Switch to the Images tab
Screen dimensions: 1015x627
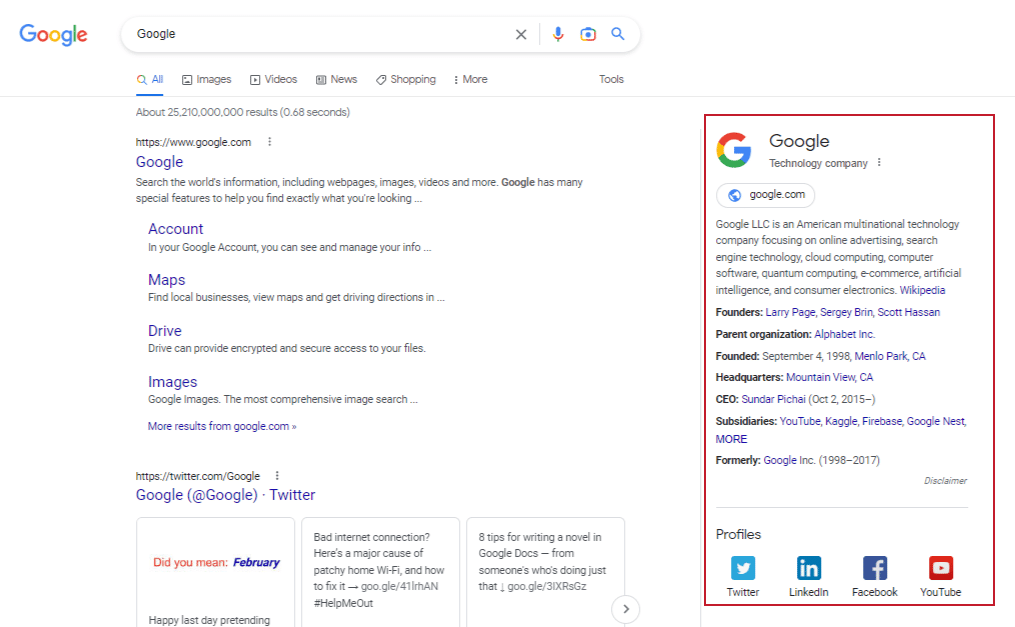[206, 79]
